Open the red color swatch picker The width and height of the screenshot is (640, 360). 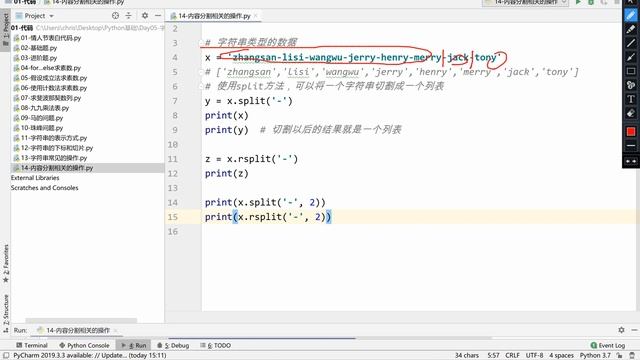(631, 131)
